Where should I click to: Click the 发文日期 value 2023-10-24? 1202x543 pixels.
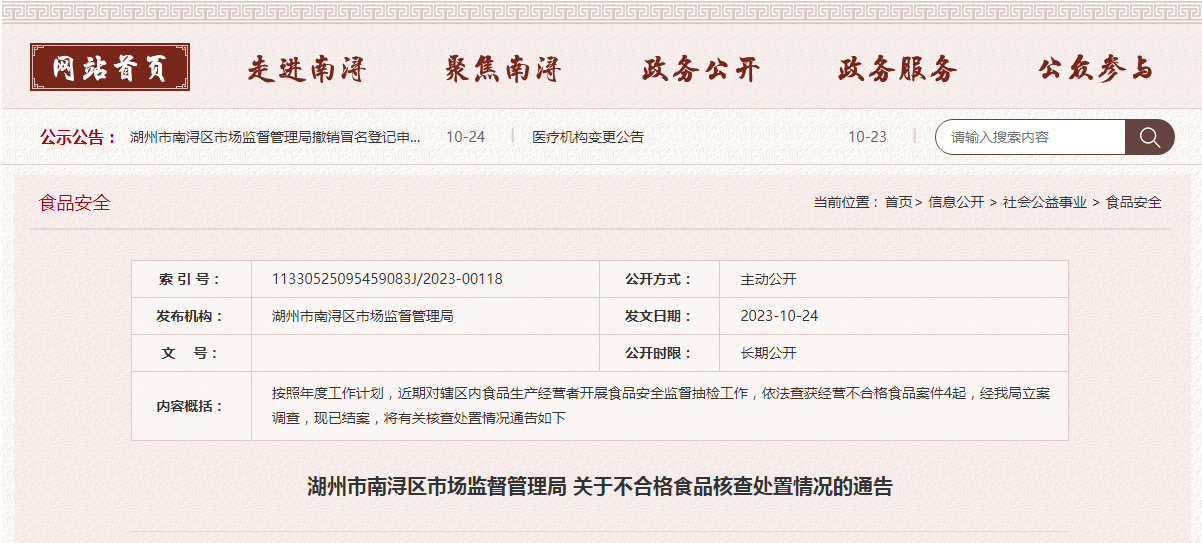779,316
